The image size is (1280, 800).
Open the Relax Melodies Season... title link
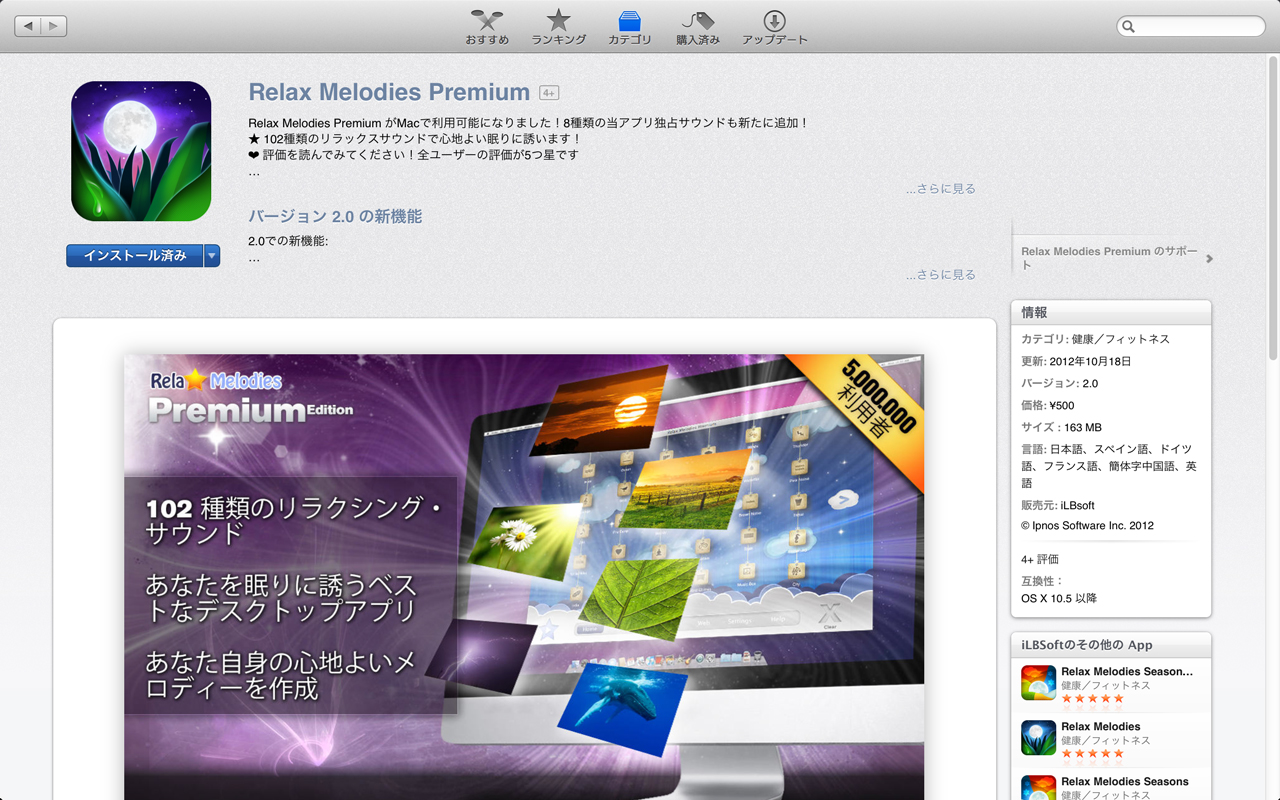click(x=1127, y=672)
